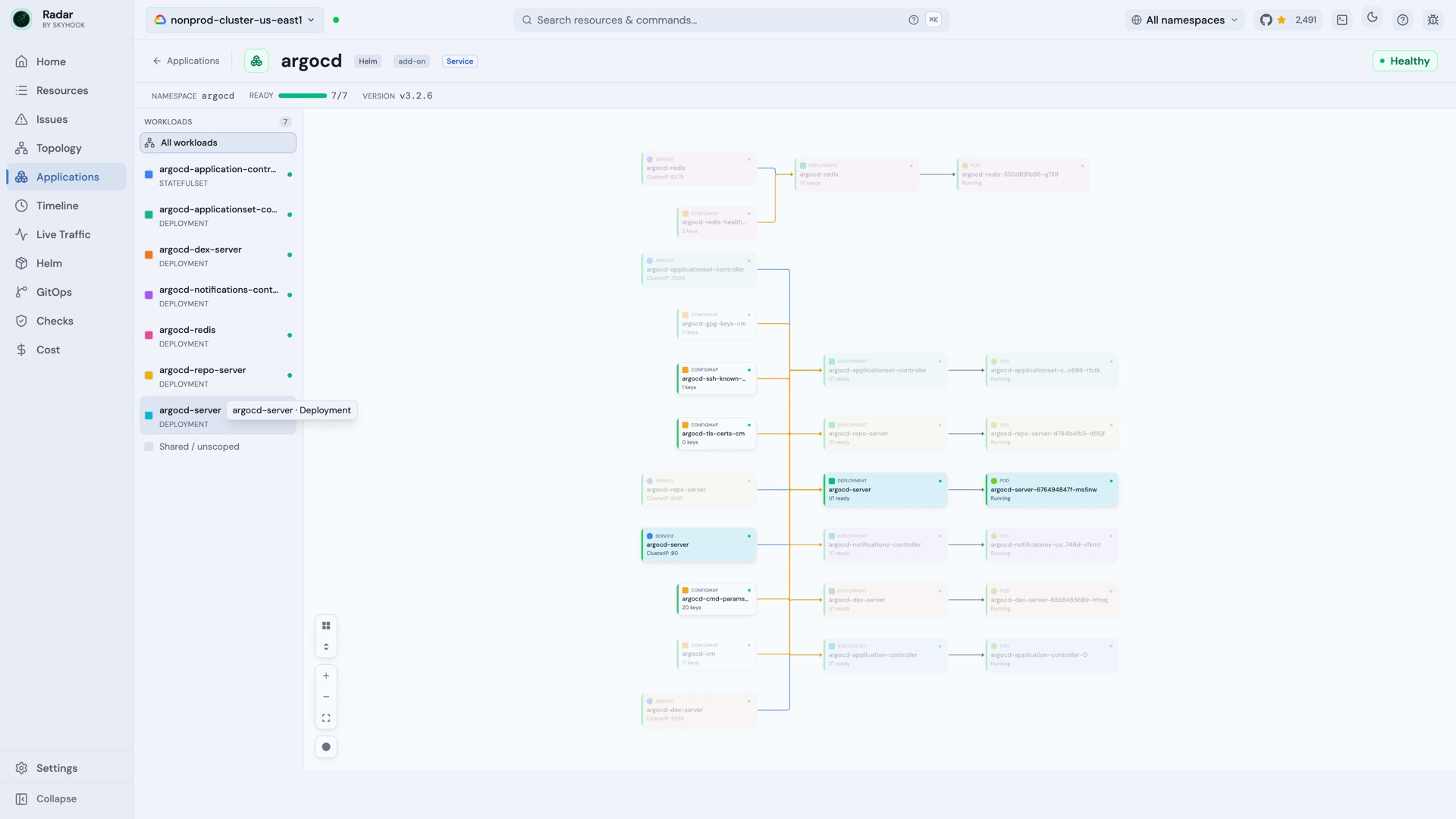Open Resources in the sidebar
Viewport: 1456px width, 819px height.
[x=67, y=90]
